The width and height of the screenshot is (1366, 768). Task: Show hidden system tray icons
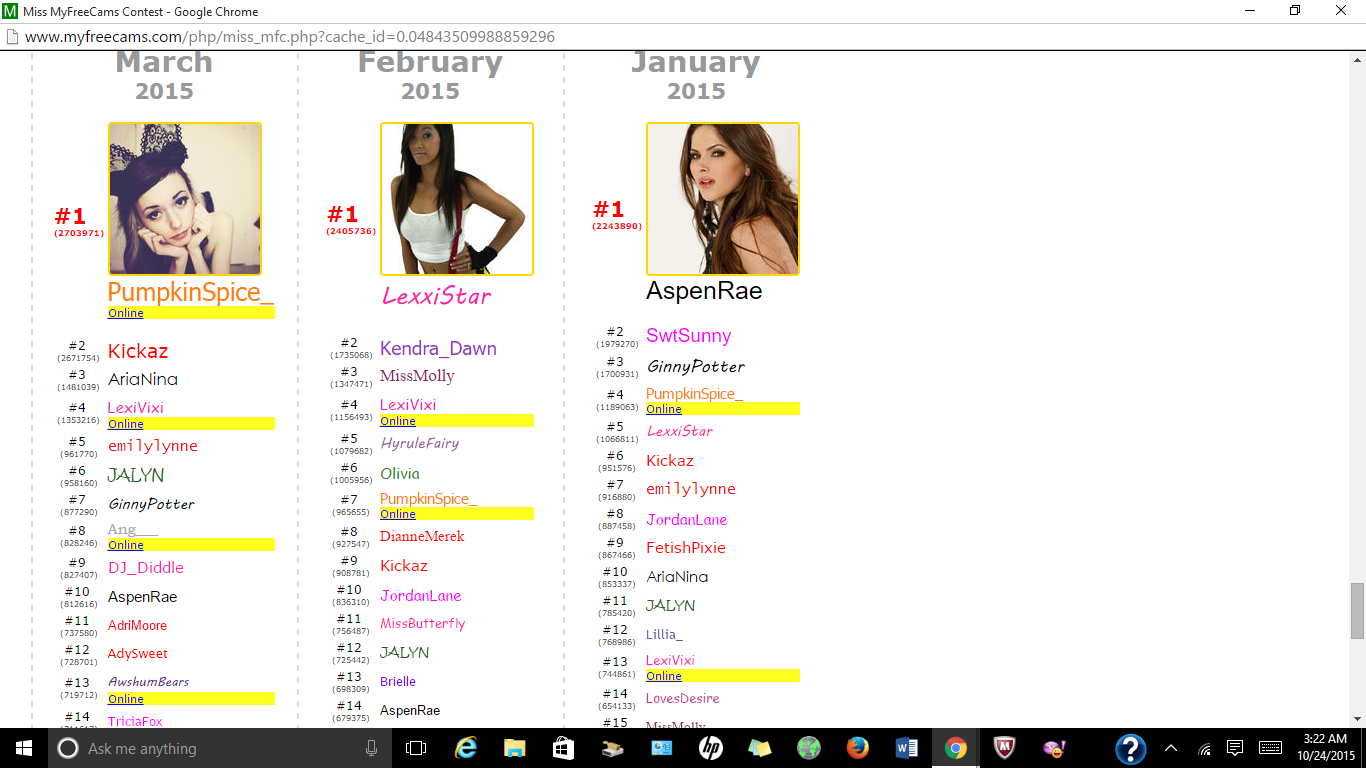[1172, 748]
